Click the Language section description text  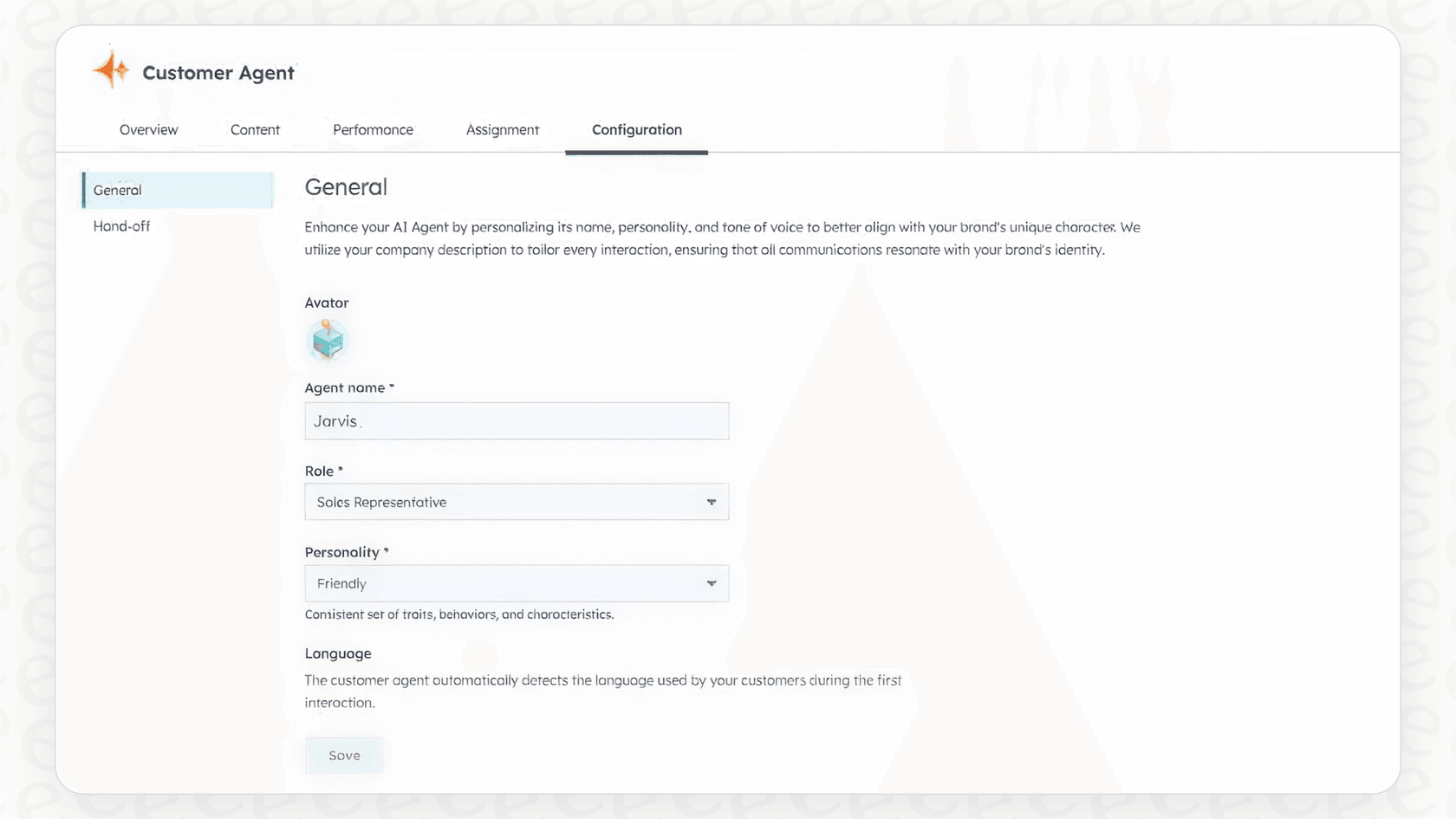602,691
